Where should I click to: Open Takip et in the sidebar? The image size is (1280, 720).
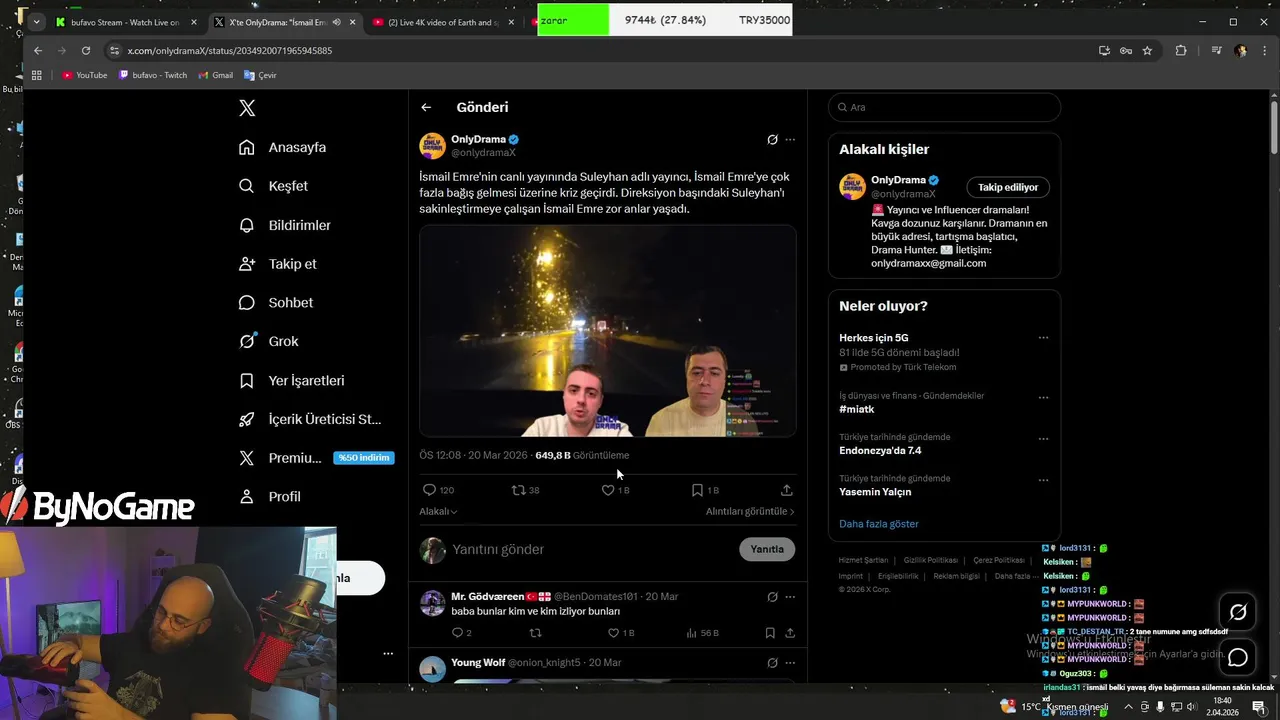pyautogui.click(x=278, y=264)
